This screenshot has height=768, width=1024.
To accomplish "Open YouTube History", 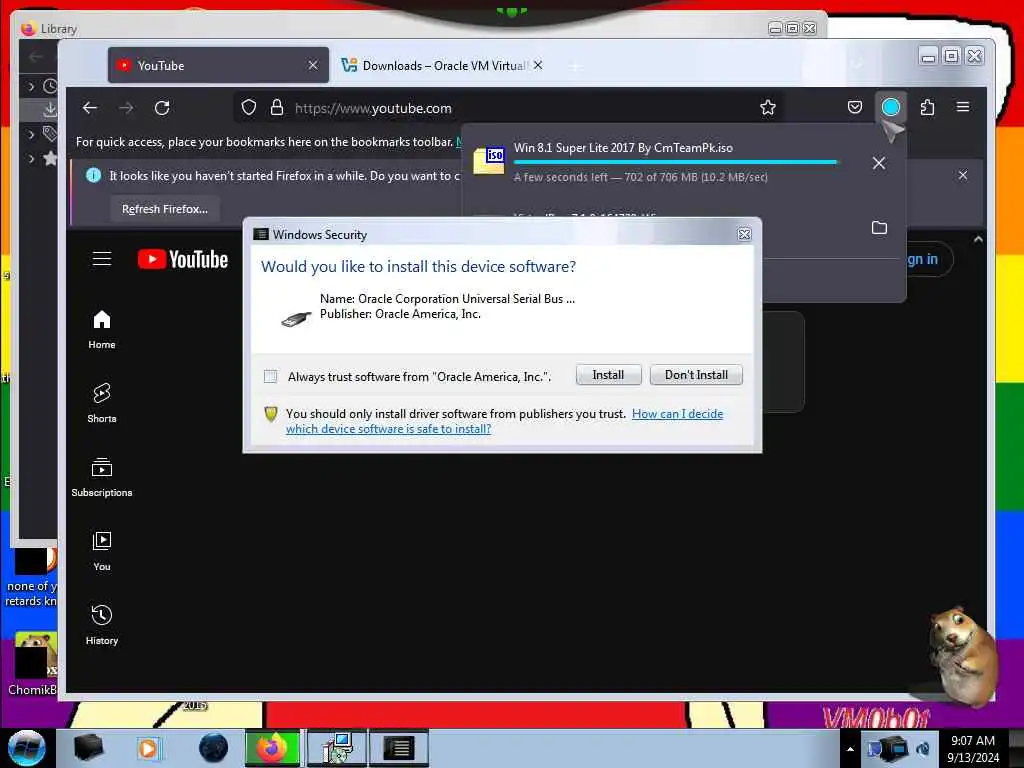I will [x=102, y=626].
